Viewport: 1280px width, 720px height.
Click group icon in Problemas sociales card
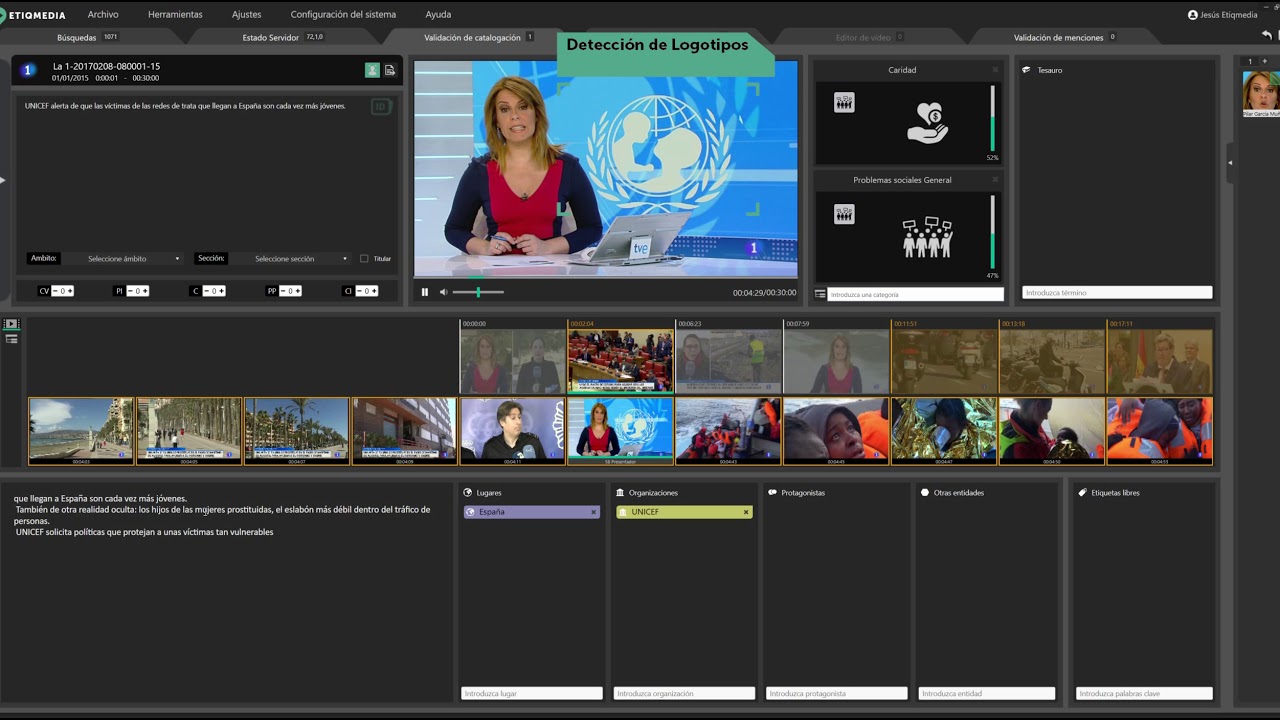pos(844,213)
